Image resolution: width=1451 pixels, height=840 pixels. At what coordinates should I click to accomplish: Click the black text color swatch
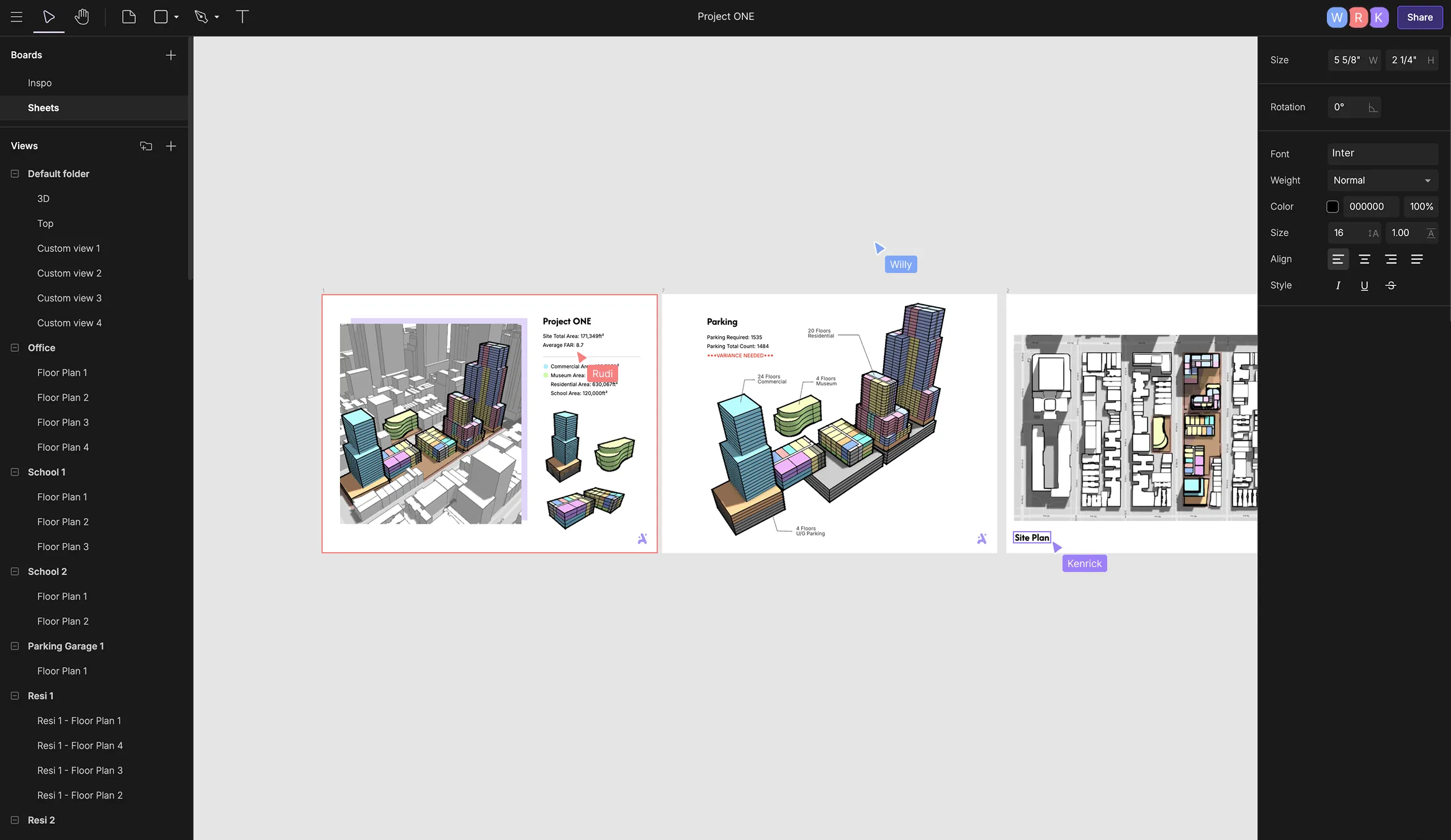pos(1332,207)
